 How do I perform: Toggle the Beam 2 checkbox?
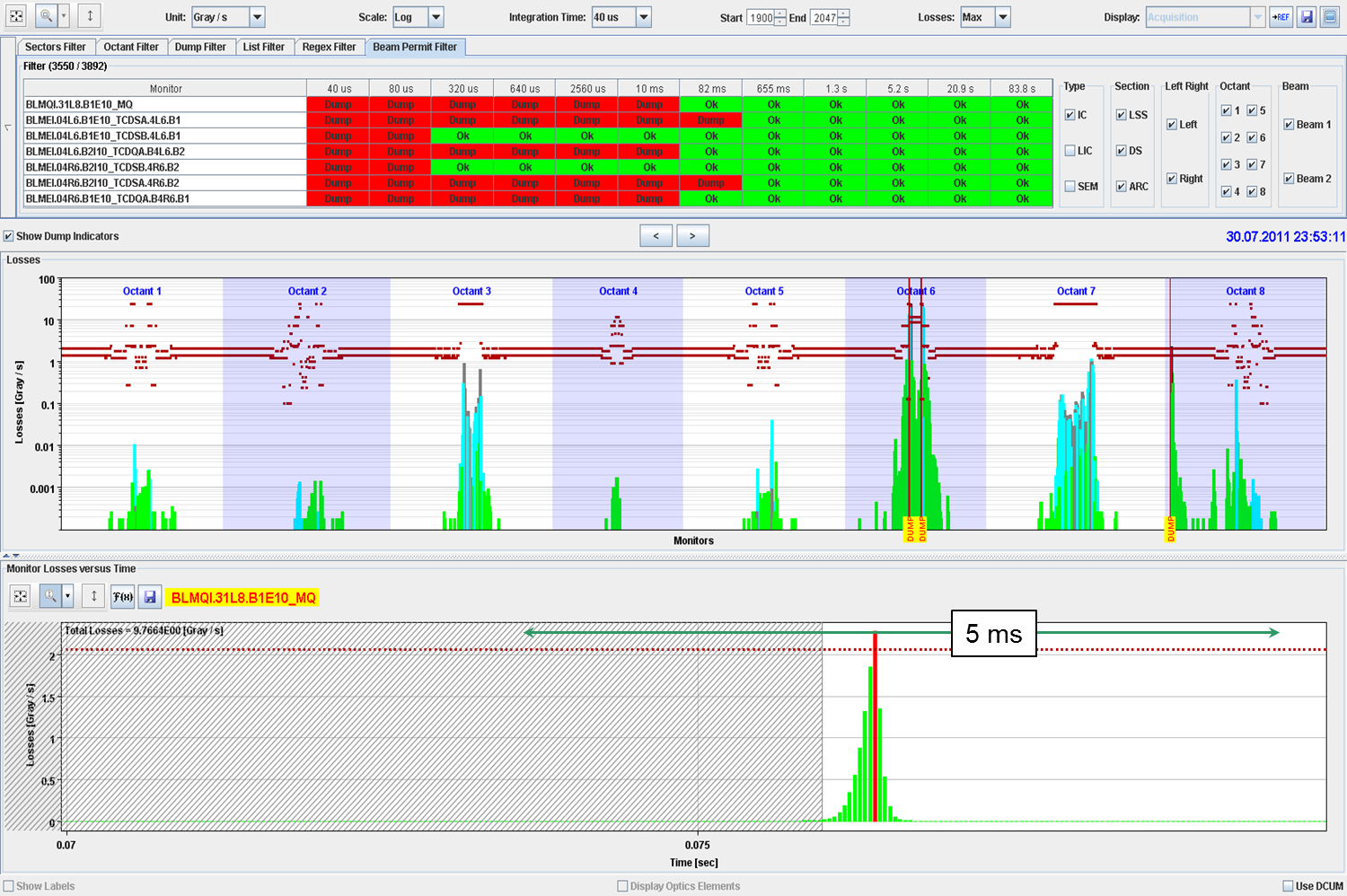[x=1289, y=179]
